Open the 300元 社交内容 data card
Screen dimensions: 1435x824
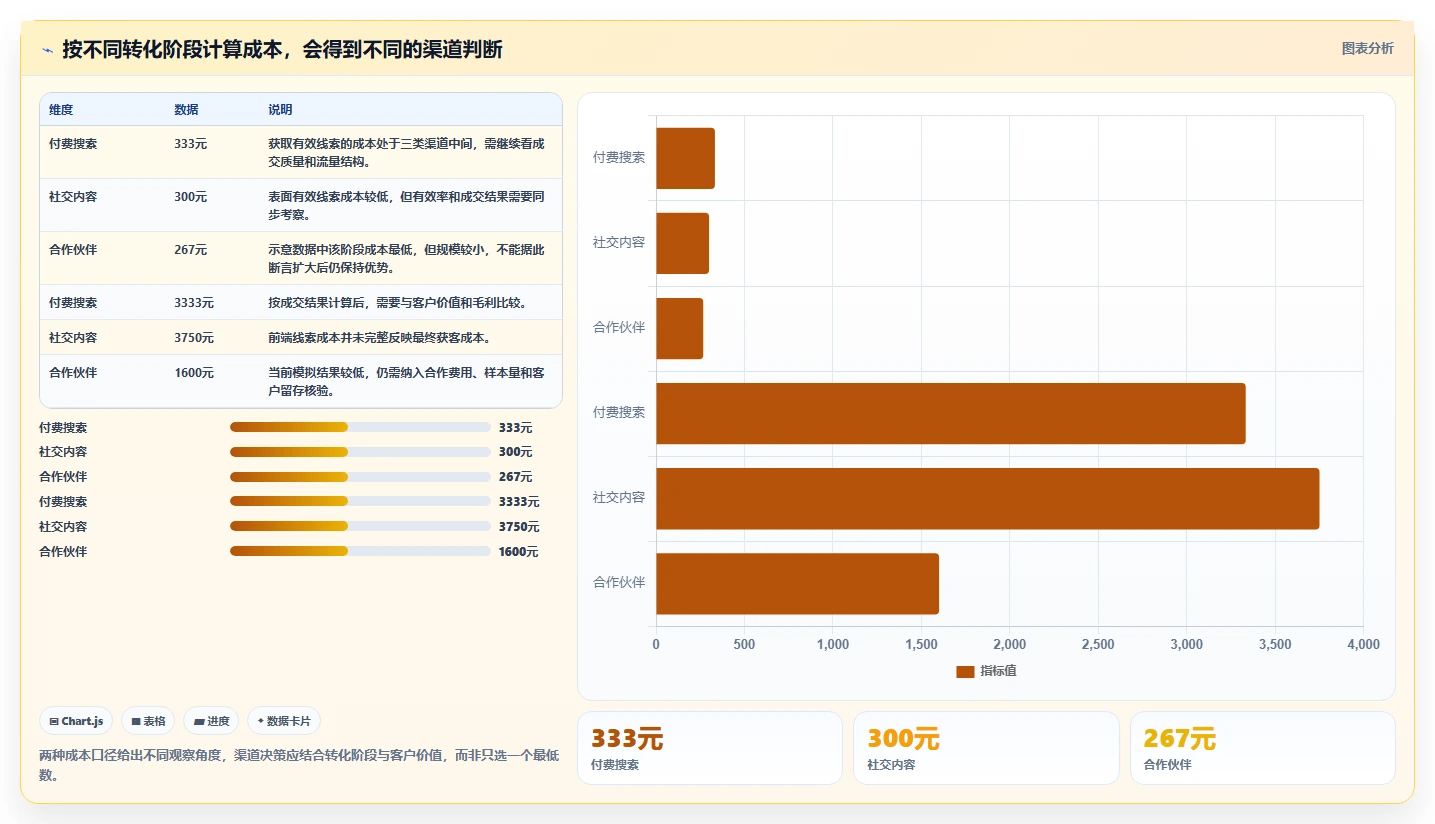[986, 748]
